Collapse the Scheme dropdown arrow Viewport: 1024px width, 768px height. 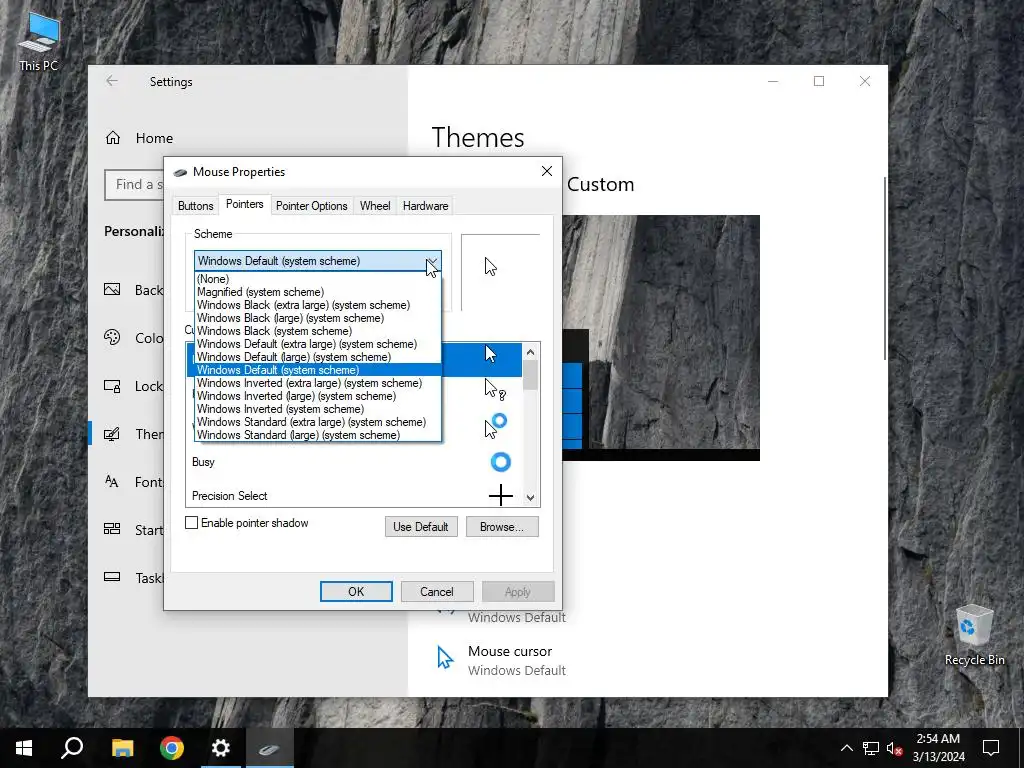point(432,261)
